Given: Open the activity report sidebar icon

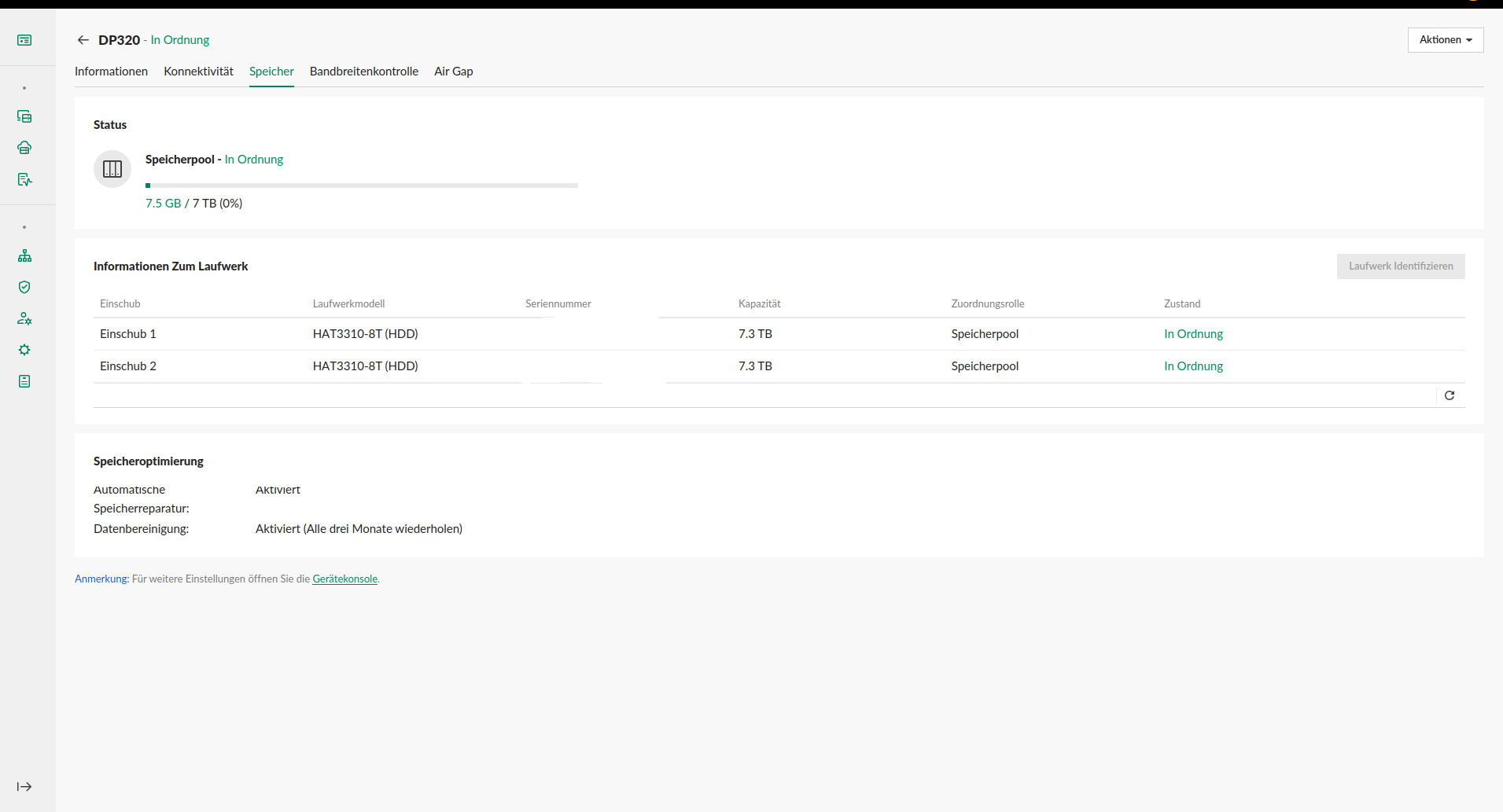Looking at the screenshot, I should pos(24,179).
